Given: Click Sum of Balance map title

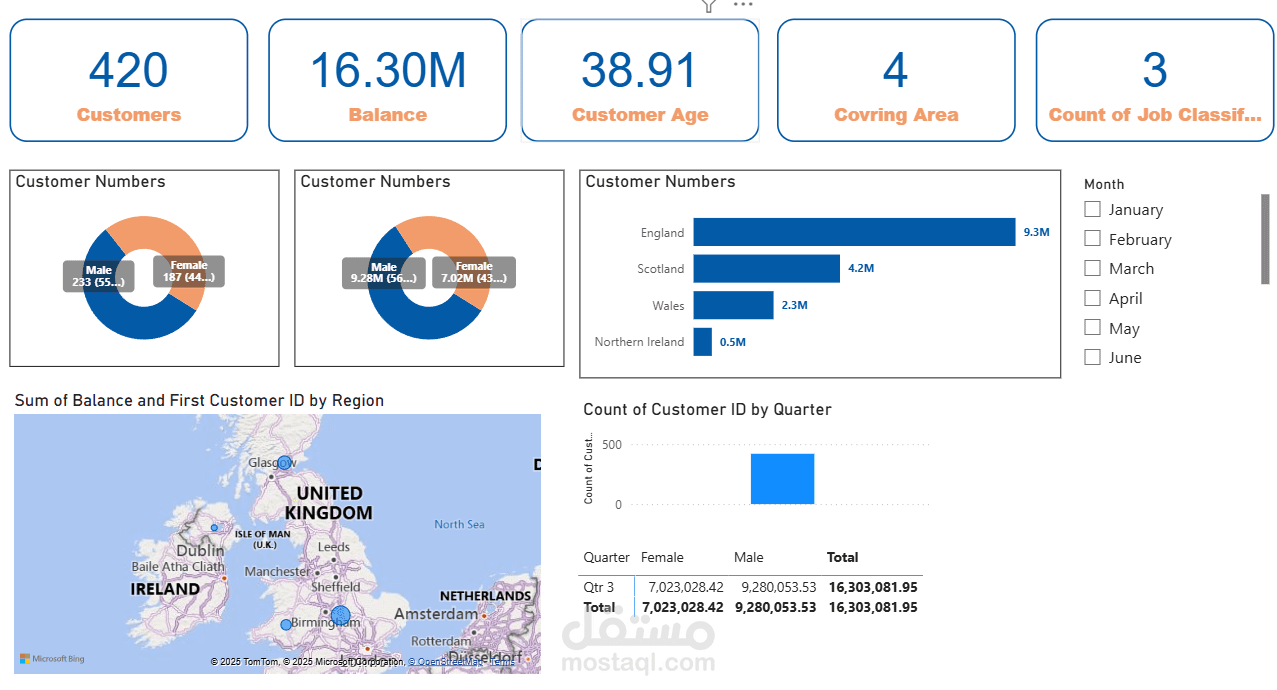Looking at the screenshot, I should [200, 400].
